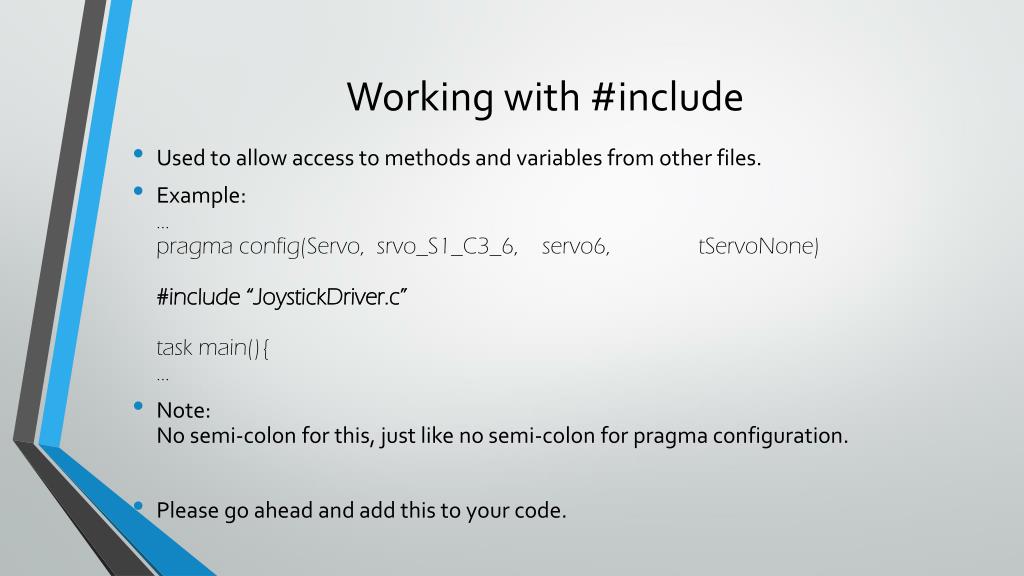This screenshot has width=1024, height=576.
Task: Click the "Note:" heading text
Action: tap(184, 410)
